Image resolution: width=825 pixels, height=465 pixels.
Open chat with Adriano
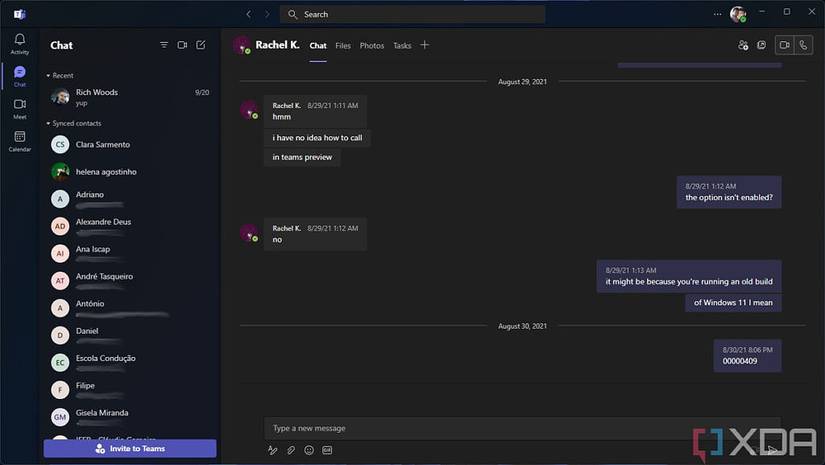point(130,199)
